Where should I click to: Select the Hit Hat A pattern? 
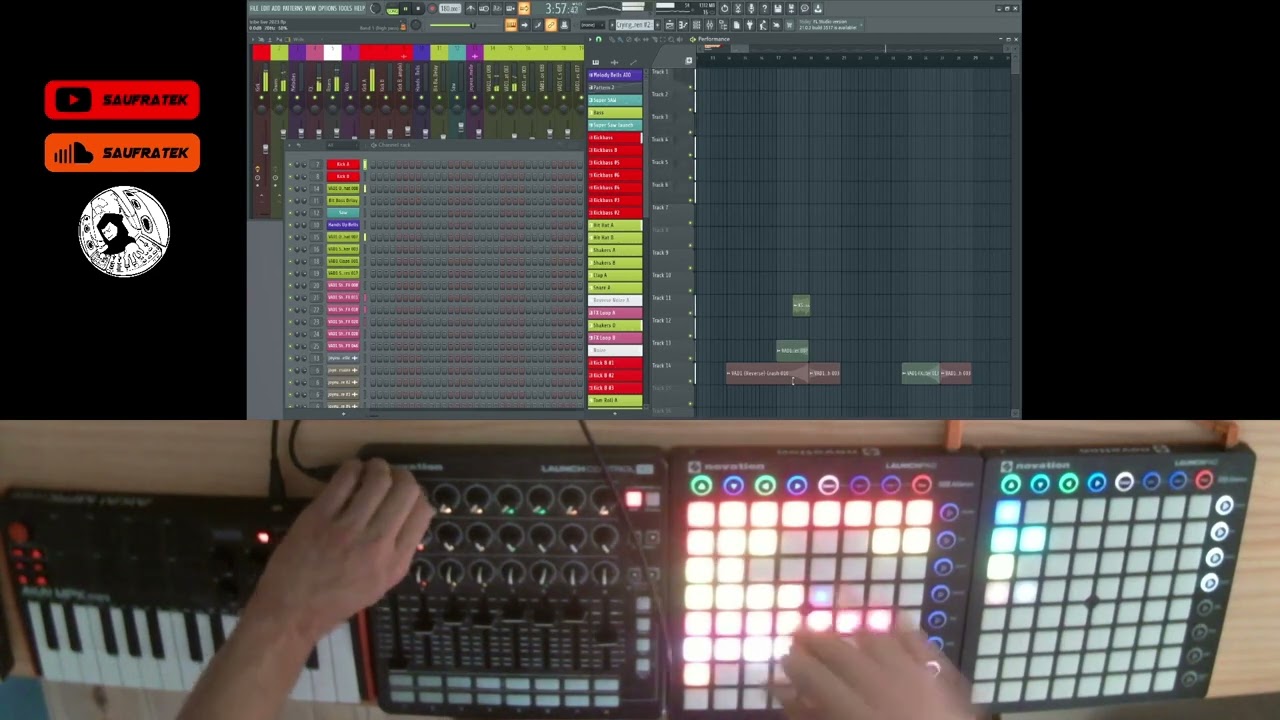pyautogui.click(x=615, y=225)
